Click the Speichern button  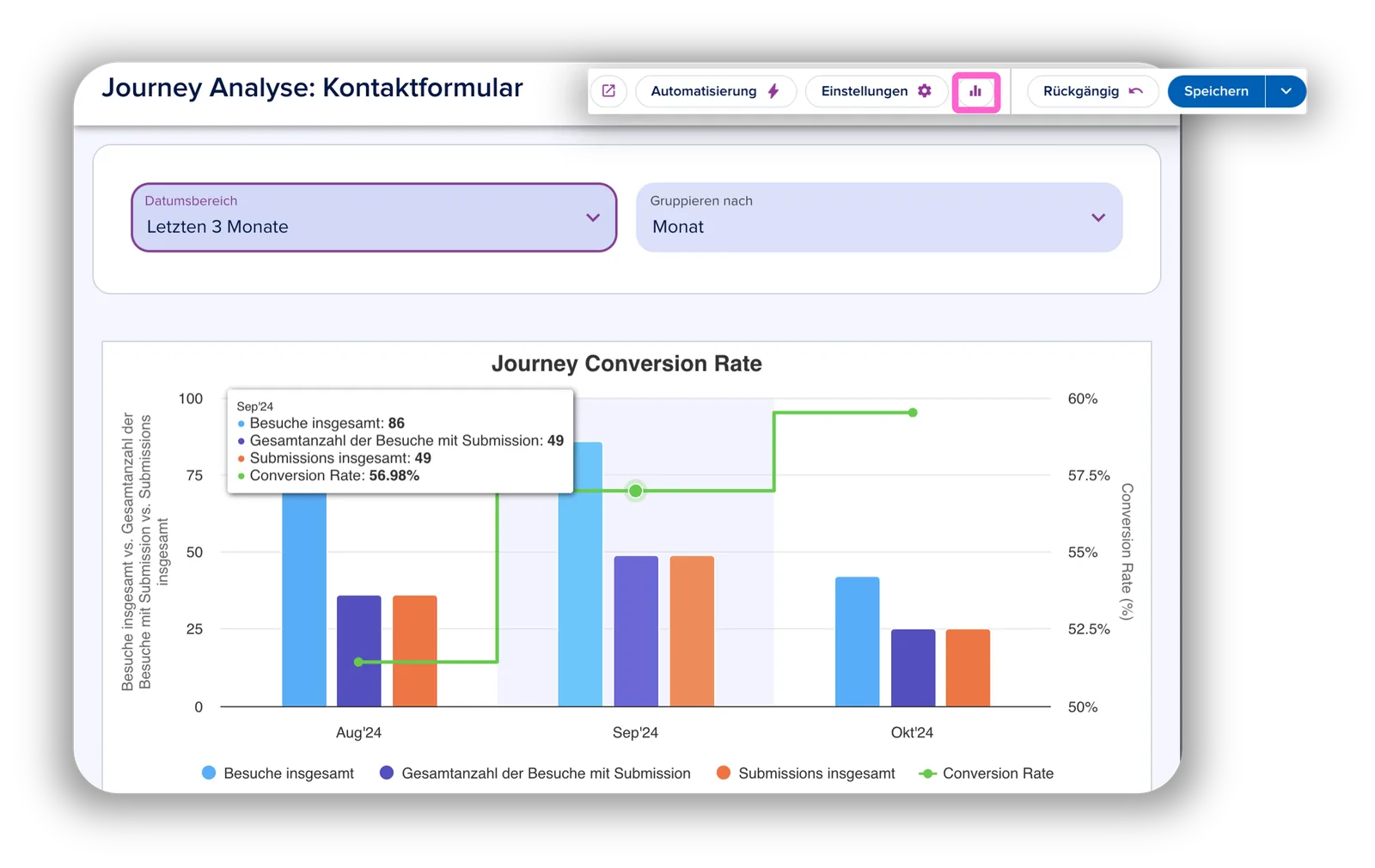pos(1216,91)
